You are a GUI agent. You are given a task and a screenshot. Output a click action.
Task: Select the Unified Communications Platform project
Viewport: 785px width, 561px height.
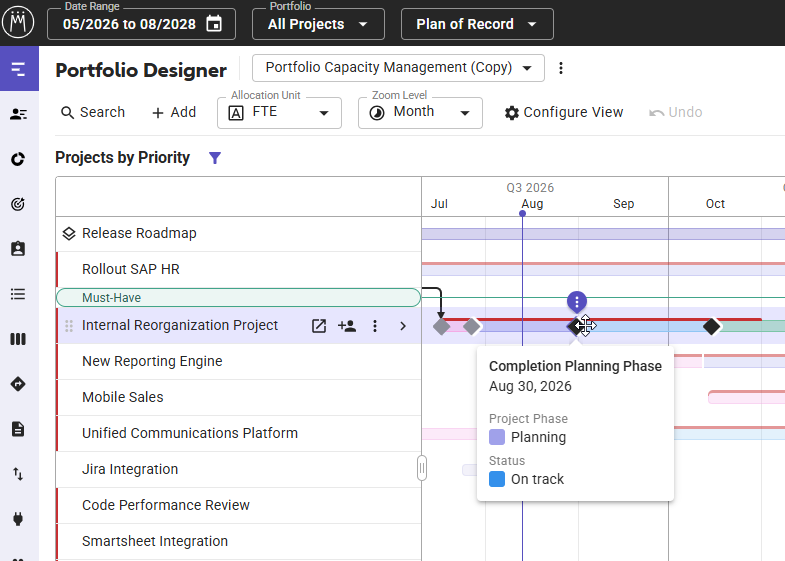[x=238, y=433]
